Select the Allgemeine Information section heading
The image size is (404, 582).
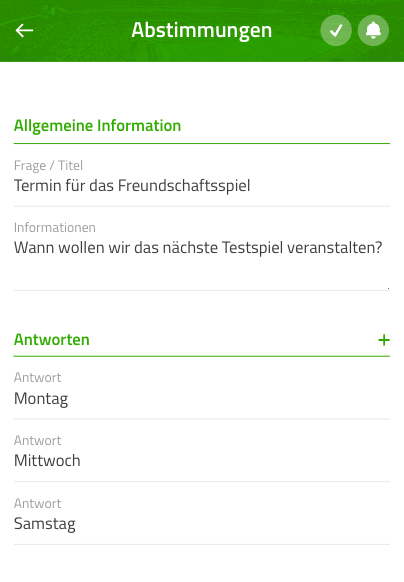pos(97,126)
